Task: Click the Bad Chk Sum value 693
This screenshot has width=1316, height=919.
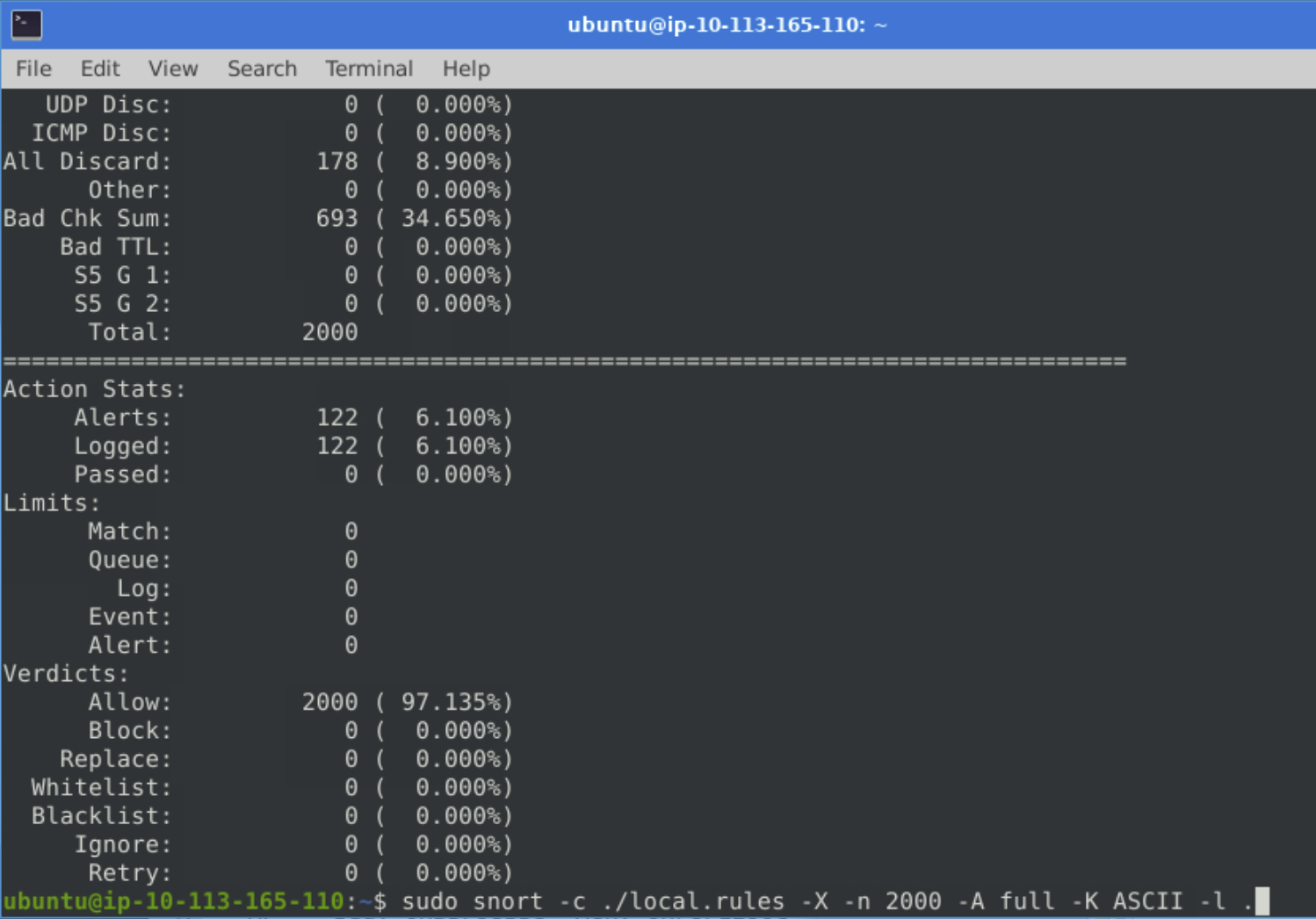Action: pyautogui.click(x=337, y=218)
